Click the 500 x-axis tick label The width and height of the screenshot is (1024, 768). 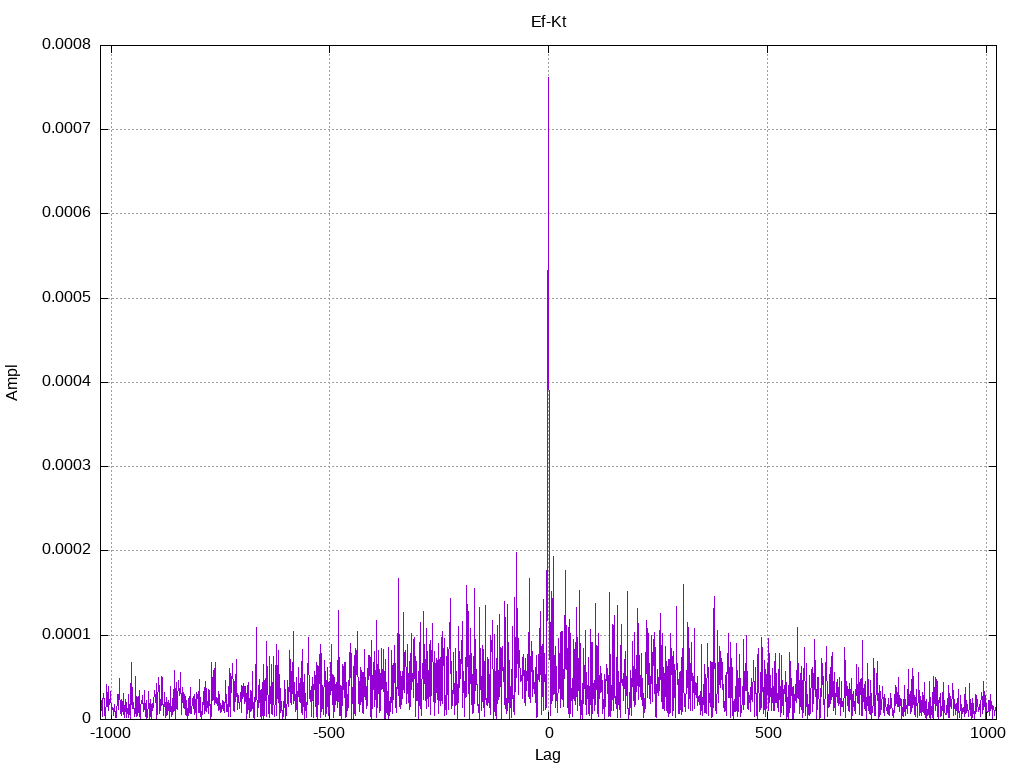[768, 733]
